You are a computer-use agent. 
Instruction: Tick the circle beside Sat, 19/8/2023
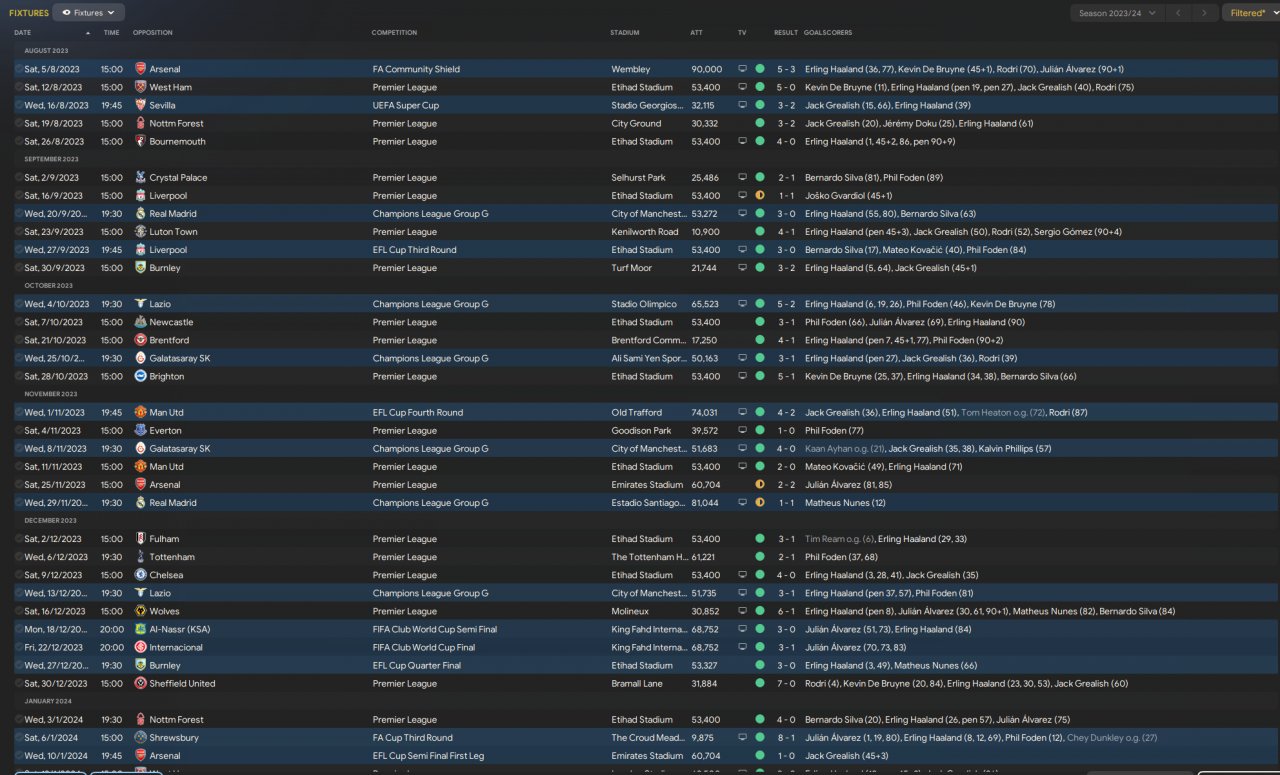[x=18, y=124]
